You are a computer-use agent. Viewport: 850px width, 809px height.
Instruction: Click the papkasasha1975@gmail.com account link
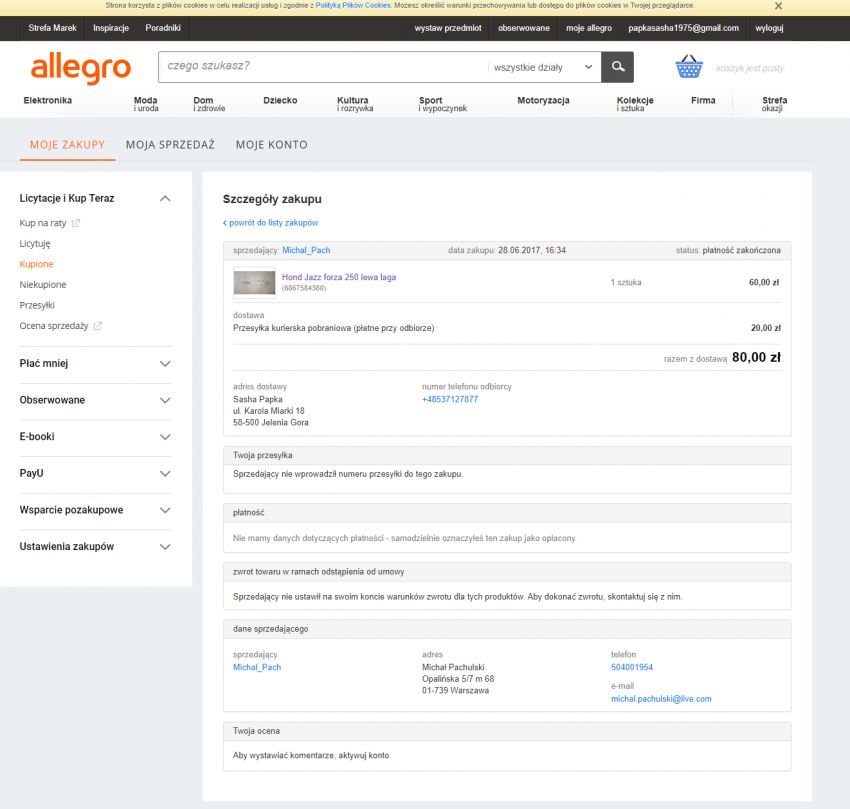(683, 28)
